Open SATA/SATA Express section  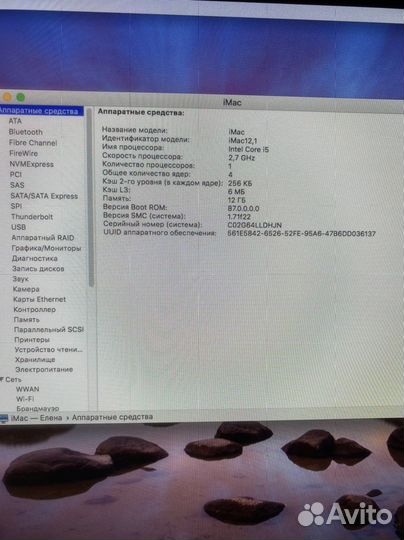point(44,196)
